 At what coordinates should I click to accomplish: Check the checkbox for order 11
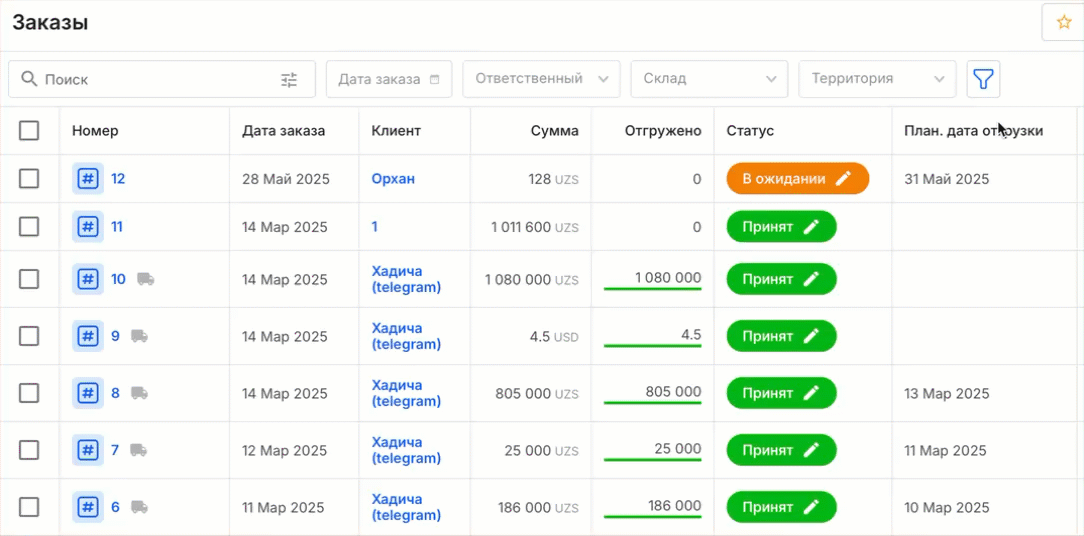coord(29,227)
